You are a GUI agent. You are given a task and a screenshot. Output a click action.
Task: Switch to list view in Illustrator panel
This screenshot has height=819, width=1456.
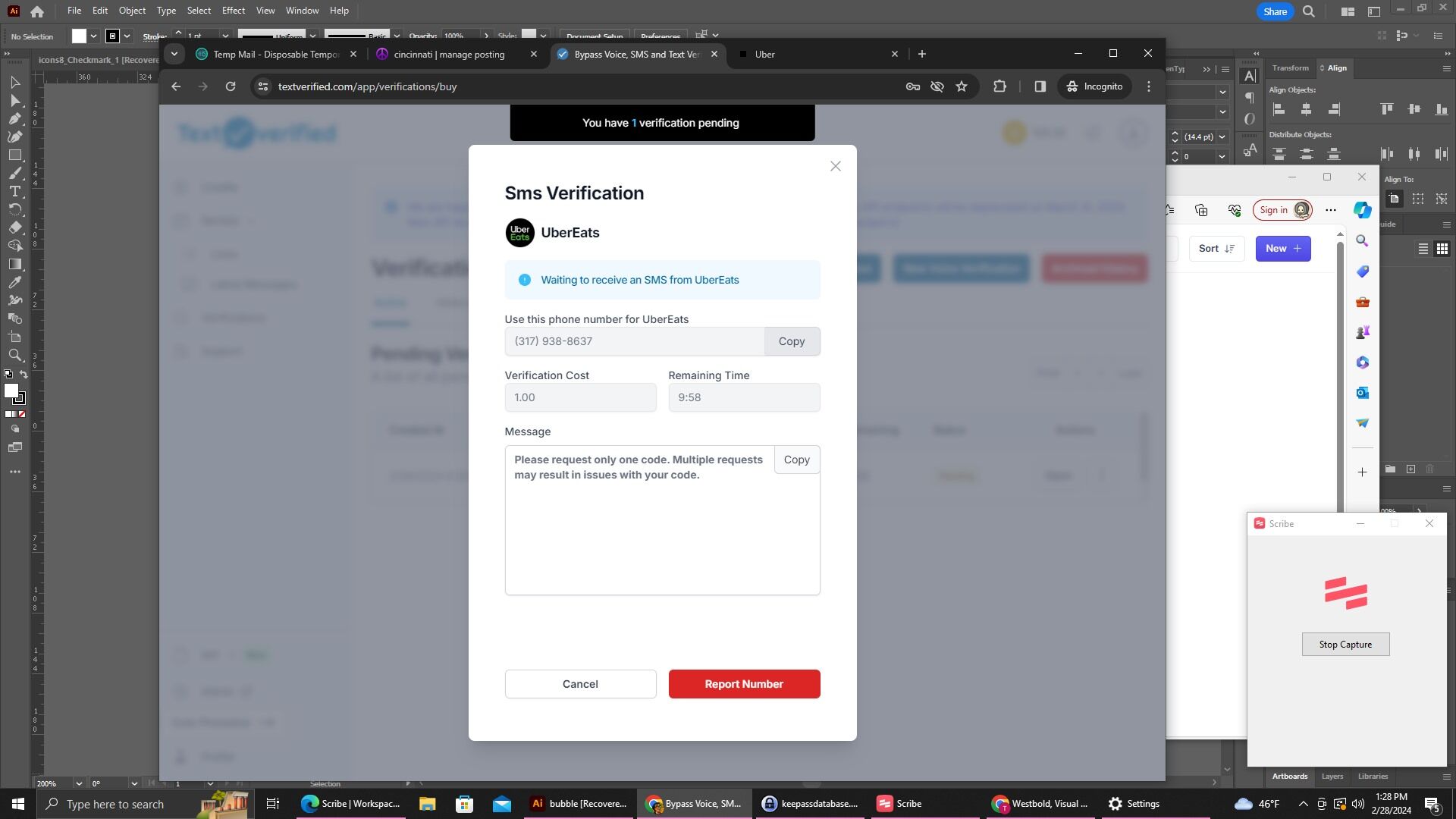click(1423, 249)
